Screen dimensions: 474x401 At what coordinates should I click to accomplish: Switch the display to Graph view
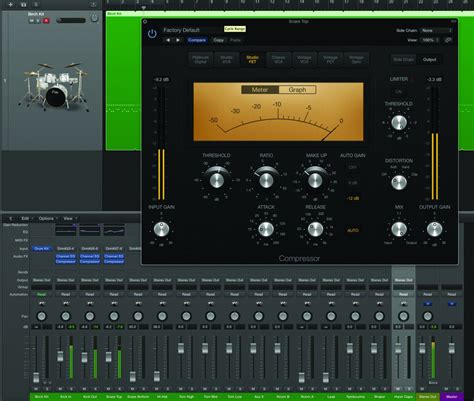tap(297, 90)
